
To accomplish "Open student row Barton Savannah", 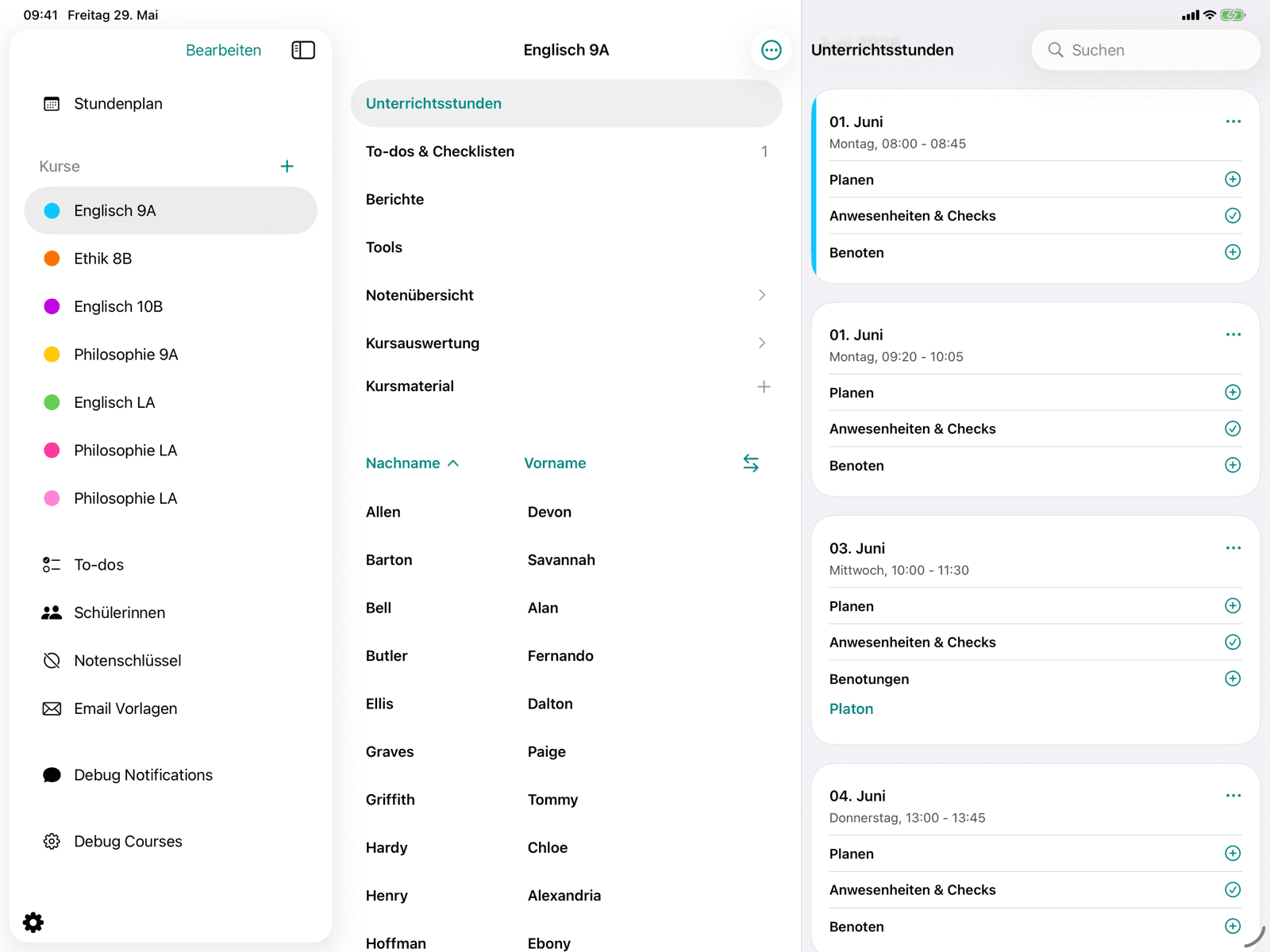I will (567, 560).
